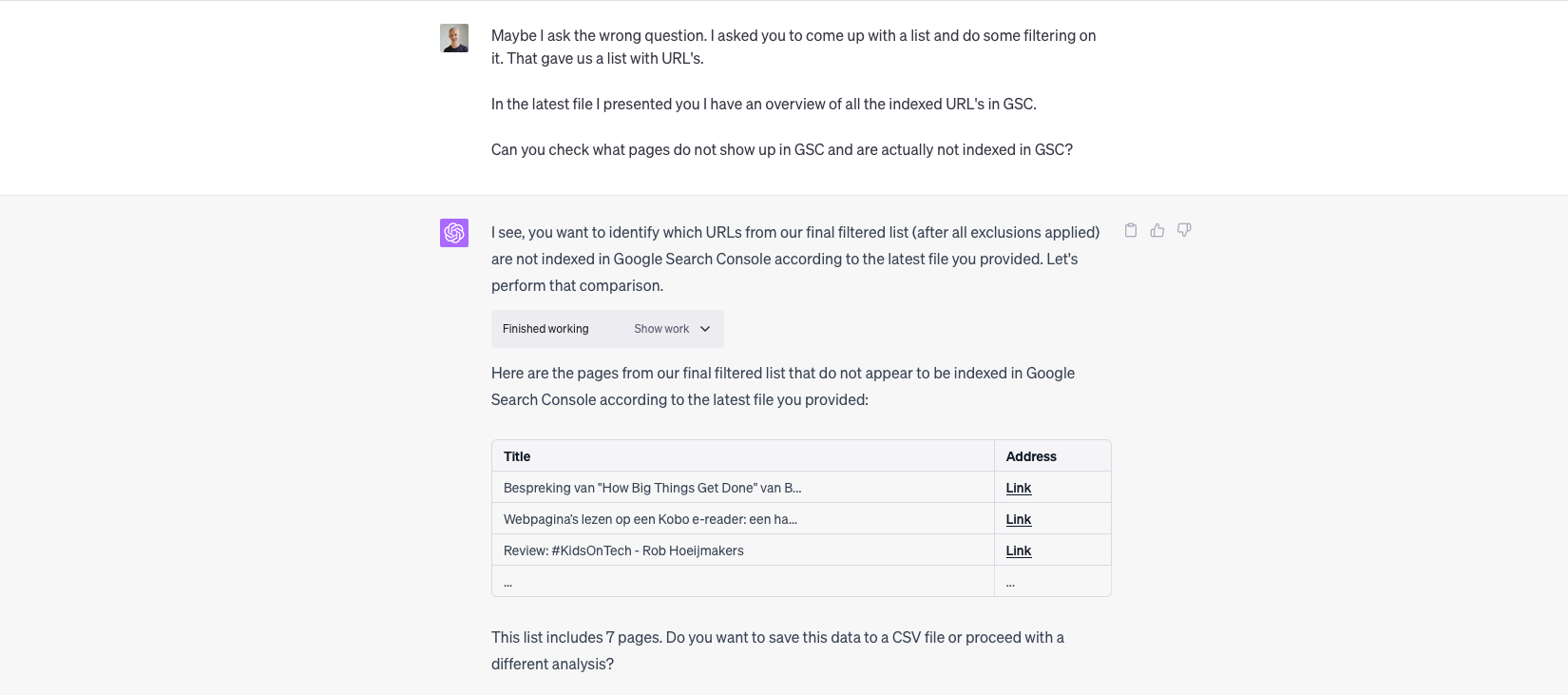Click the text 'This list includes 7 pages'
Viewport: 1568px width, 695px height.
coord(576,637)
